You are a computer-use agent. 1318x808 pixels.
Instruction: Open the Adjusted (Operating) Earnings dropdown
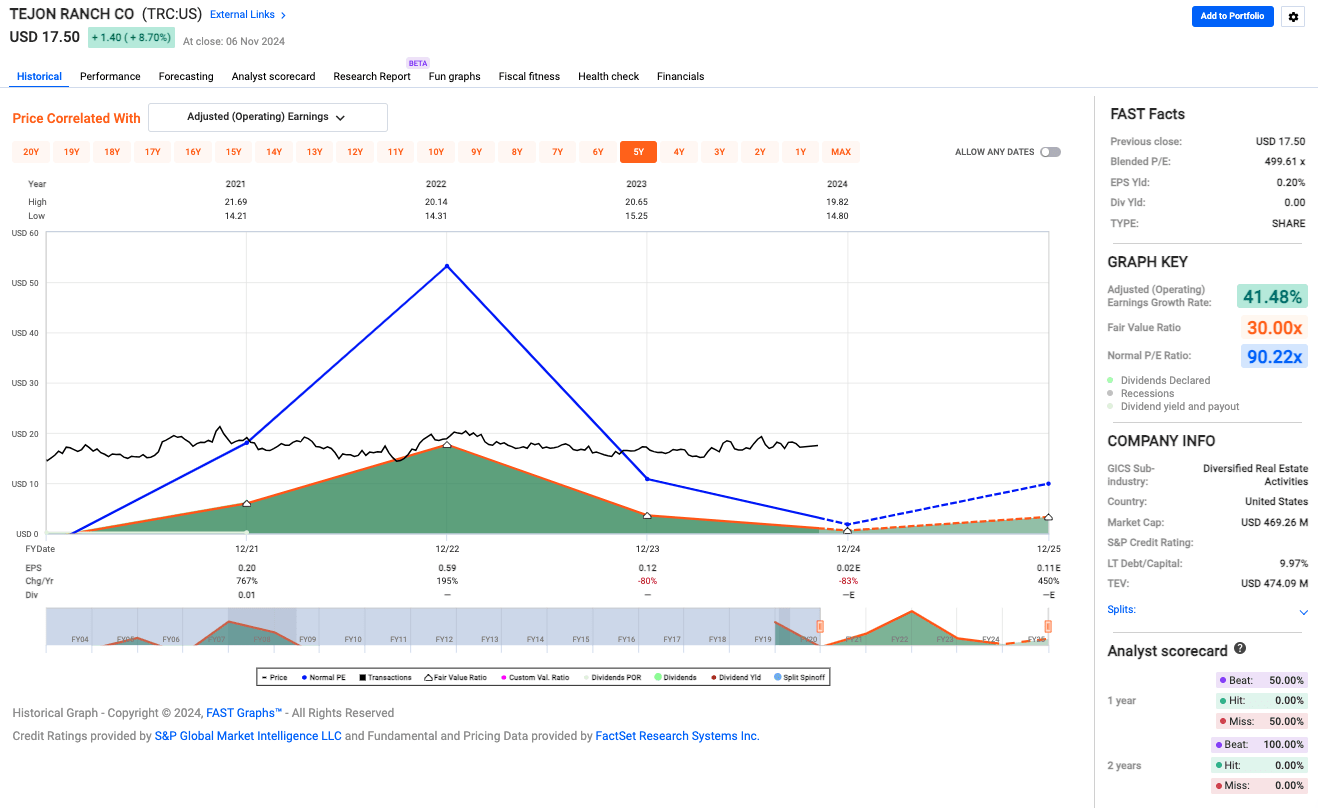point(267,117)
